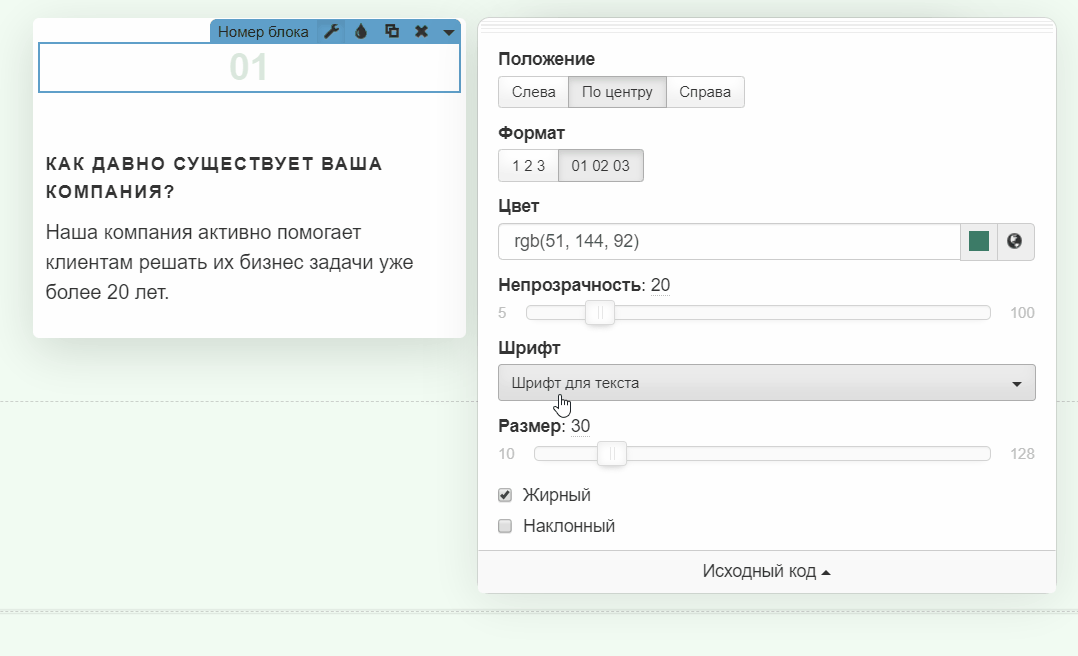Select the '01 02 03' number format

(x=600, y=166)
